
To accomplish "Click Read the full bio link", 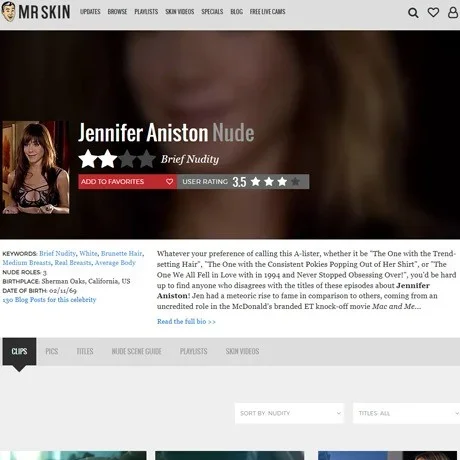I will click(186, 322).
